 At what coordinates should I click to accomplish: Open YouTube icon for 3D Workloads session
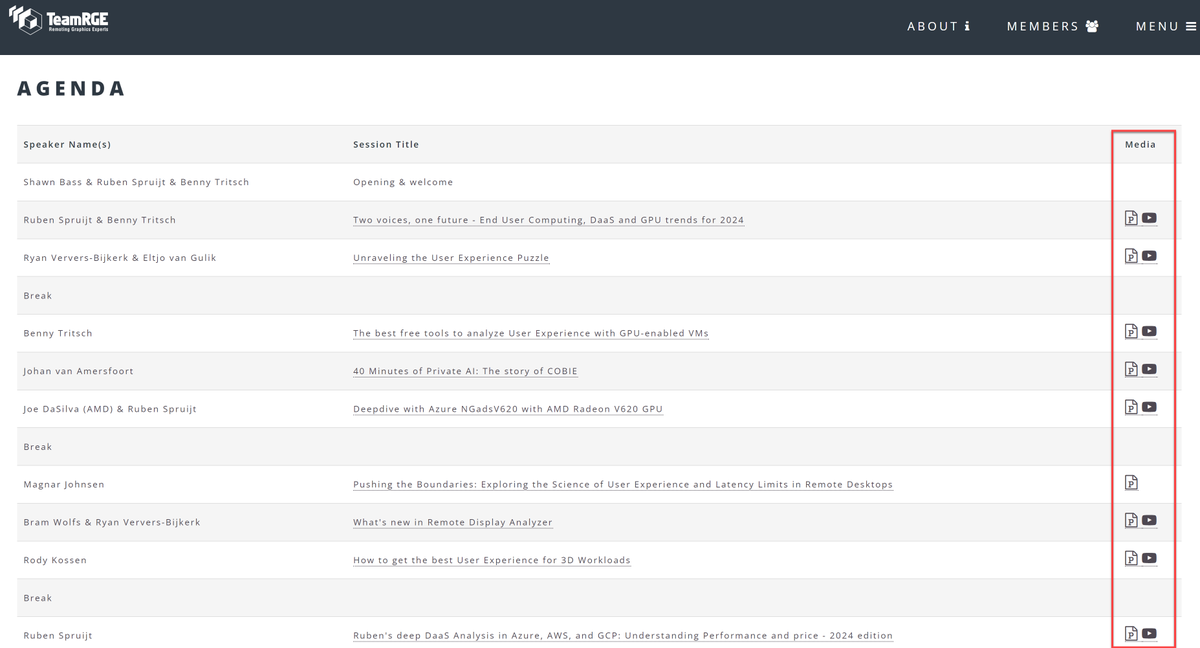pyautogui.click(x=1149, y=558)
